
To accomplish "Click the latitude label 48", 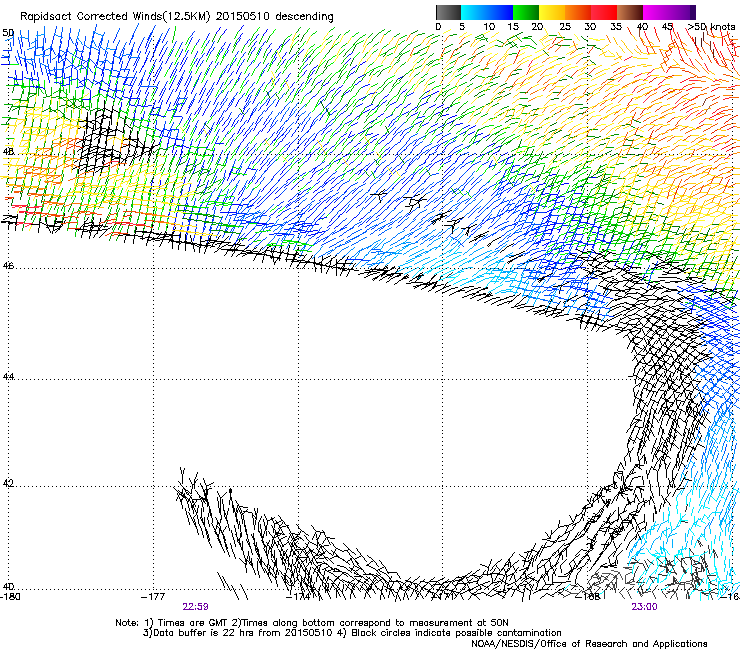I will point(8,152).
